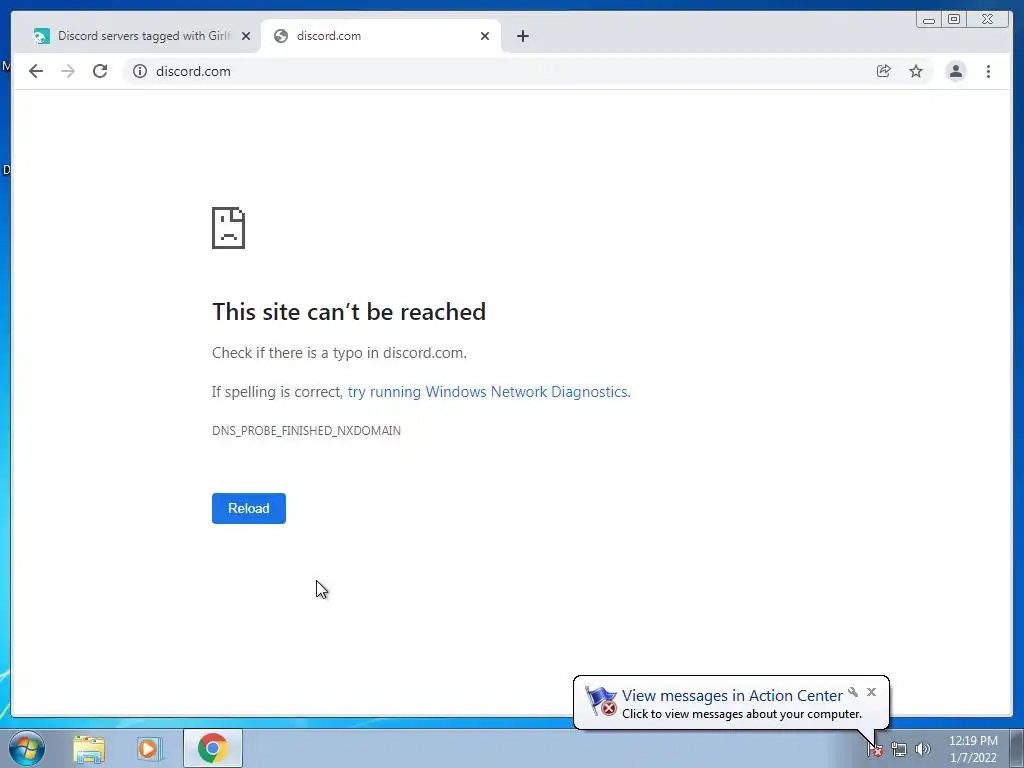Open Action Center flag in tray
Screen dimensions: 1024x768
click(875, 749)
